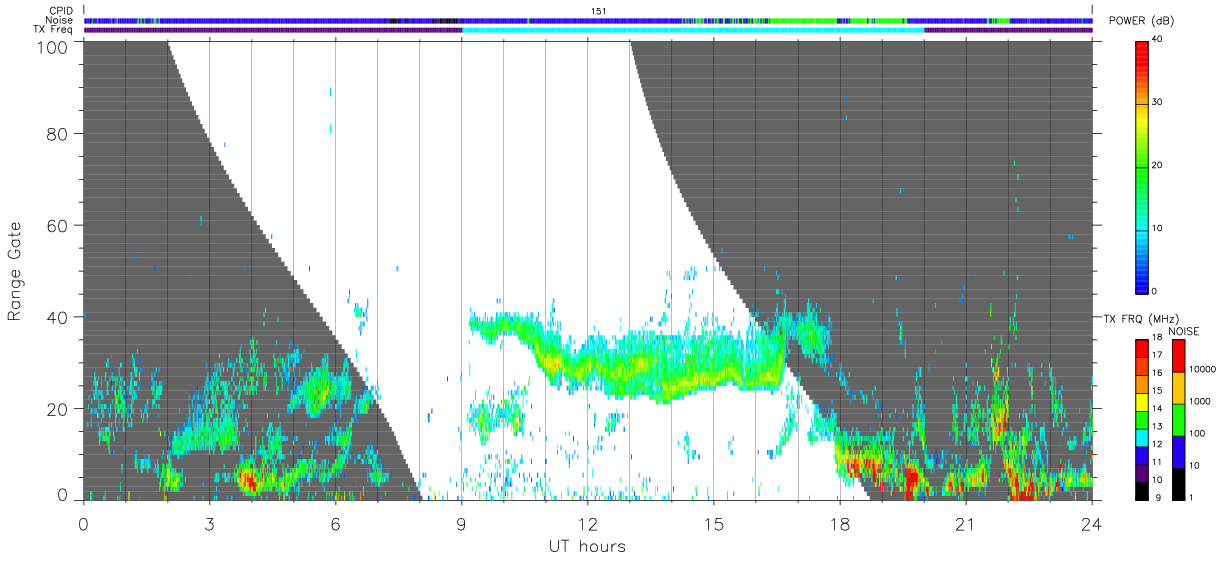This screenshot has height=567, width=1228.
Task: Click the "UT hours" x-axis title
Action: pyautogui.click(x=587, y=546)
